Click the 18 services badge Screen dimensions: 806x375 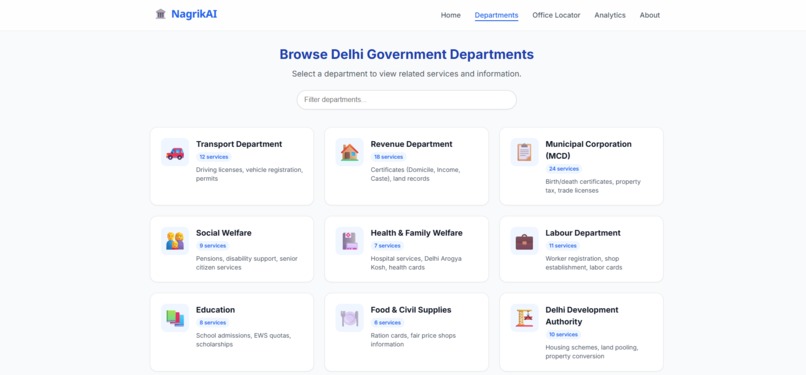(389, 157)
